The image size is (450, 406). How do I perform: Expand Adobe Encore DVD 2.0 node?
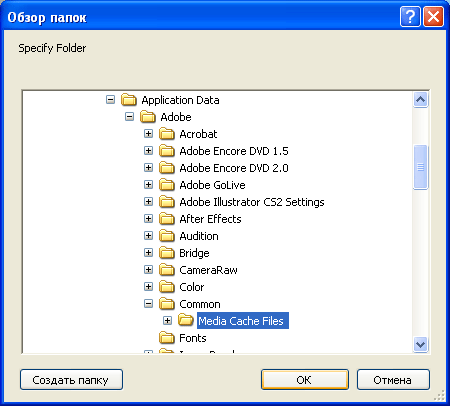(x=148, y=168)
